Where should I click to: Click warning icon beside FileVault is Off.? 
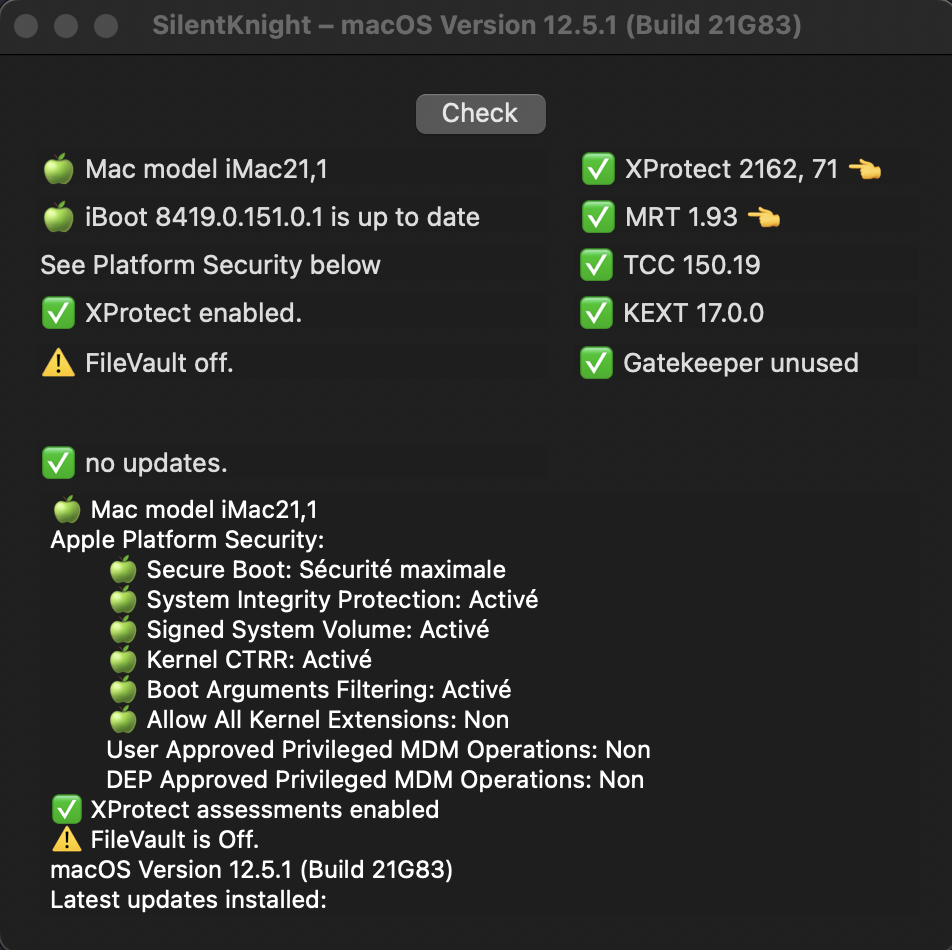pyautogui.click(x=67, y=840)
